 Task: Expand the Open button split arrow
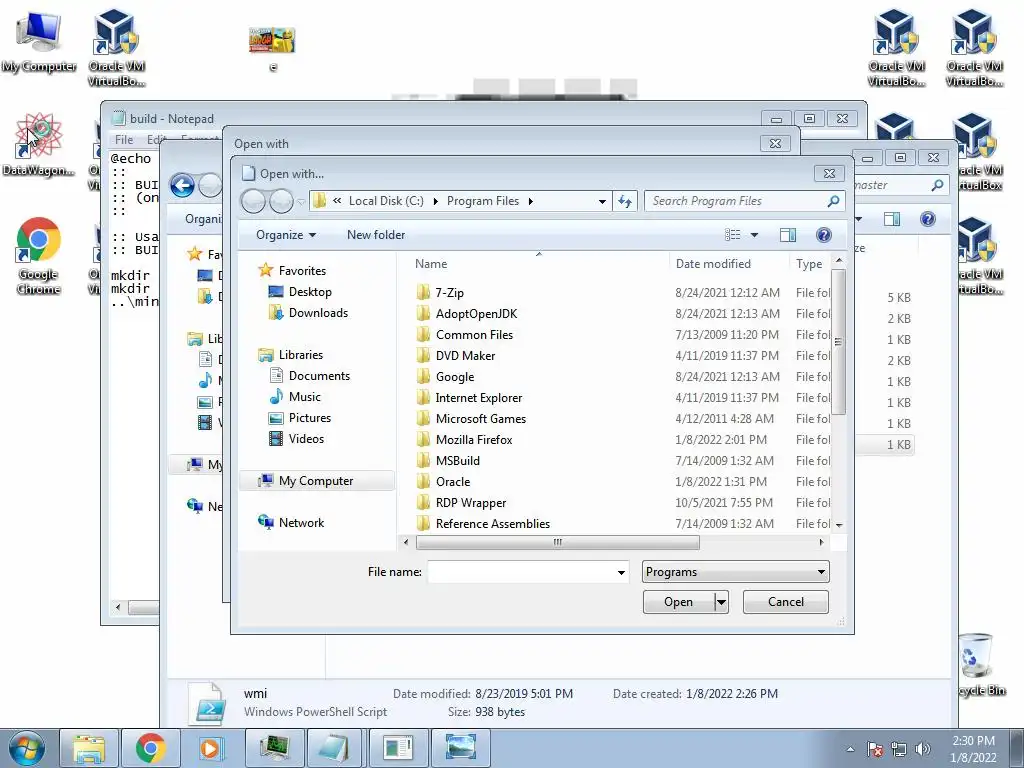(722, 602)
